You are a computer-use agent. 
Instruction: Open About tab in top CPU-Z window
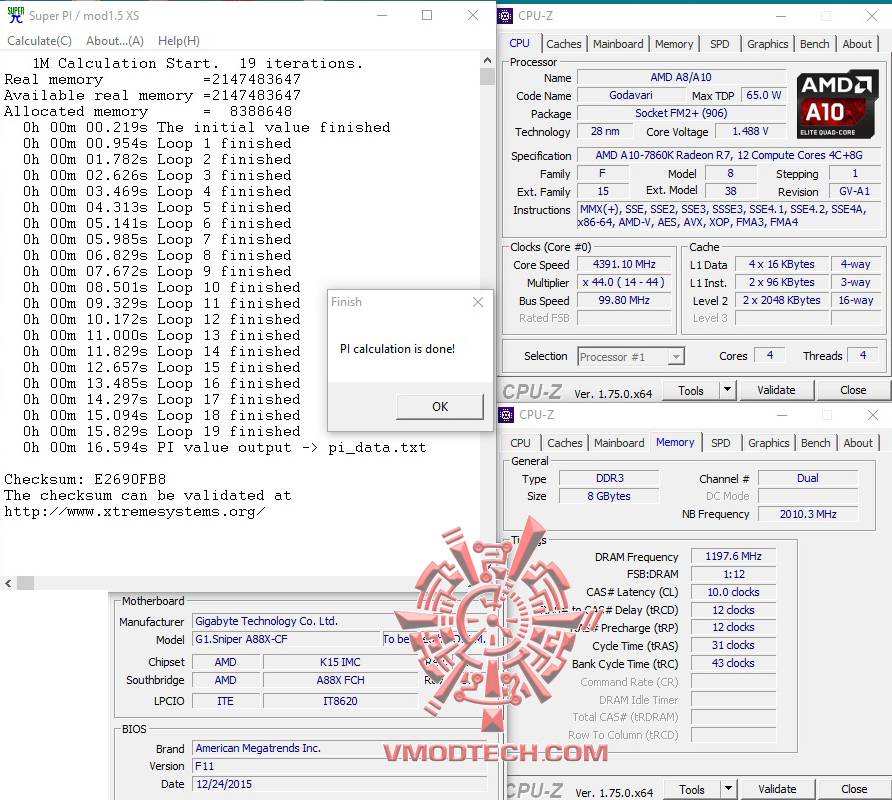pyautogui.click(x=857, y=44)
